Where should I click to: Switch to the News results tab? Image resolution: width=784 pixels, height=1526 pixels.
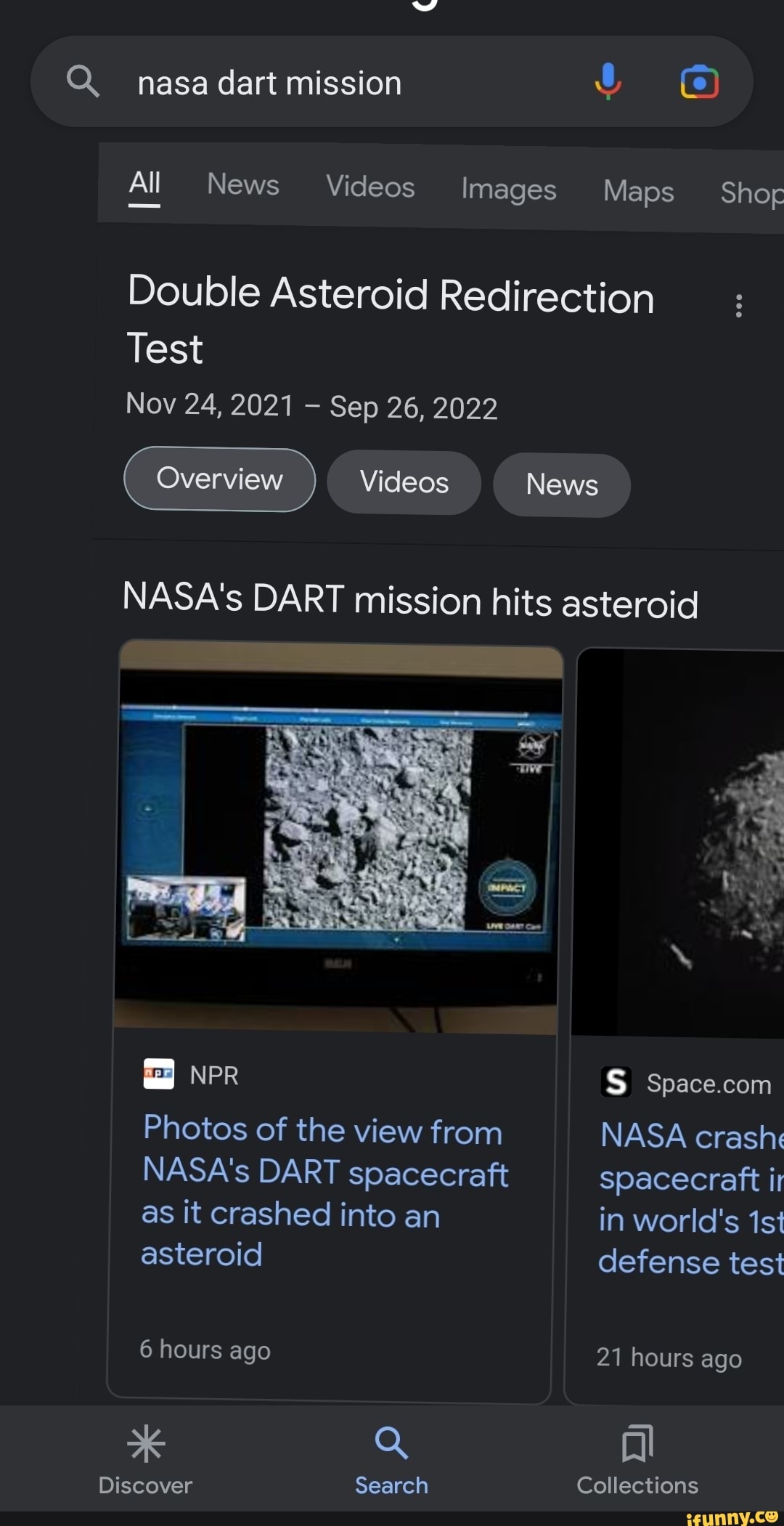[242, 184]
